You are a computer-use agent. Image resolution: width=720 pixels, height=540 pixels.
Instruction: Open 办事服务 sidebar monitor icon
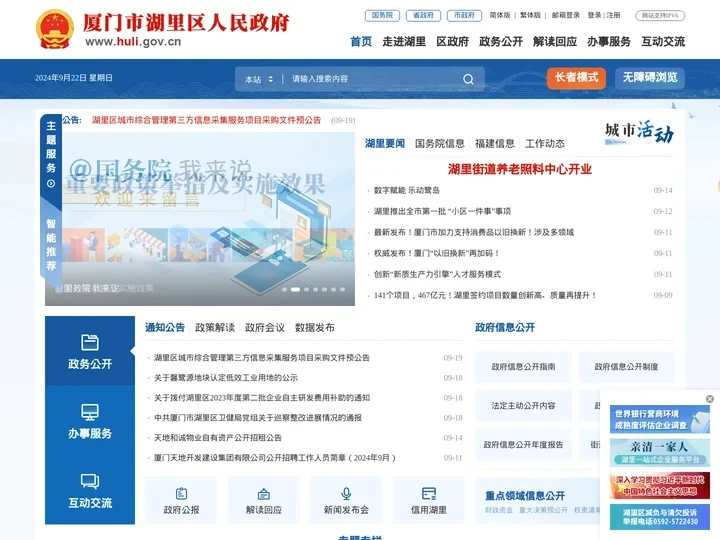point(90,412)
